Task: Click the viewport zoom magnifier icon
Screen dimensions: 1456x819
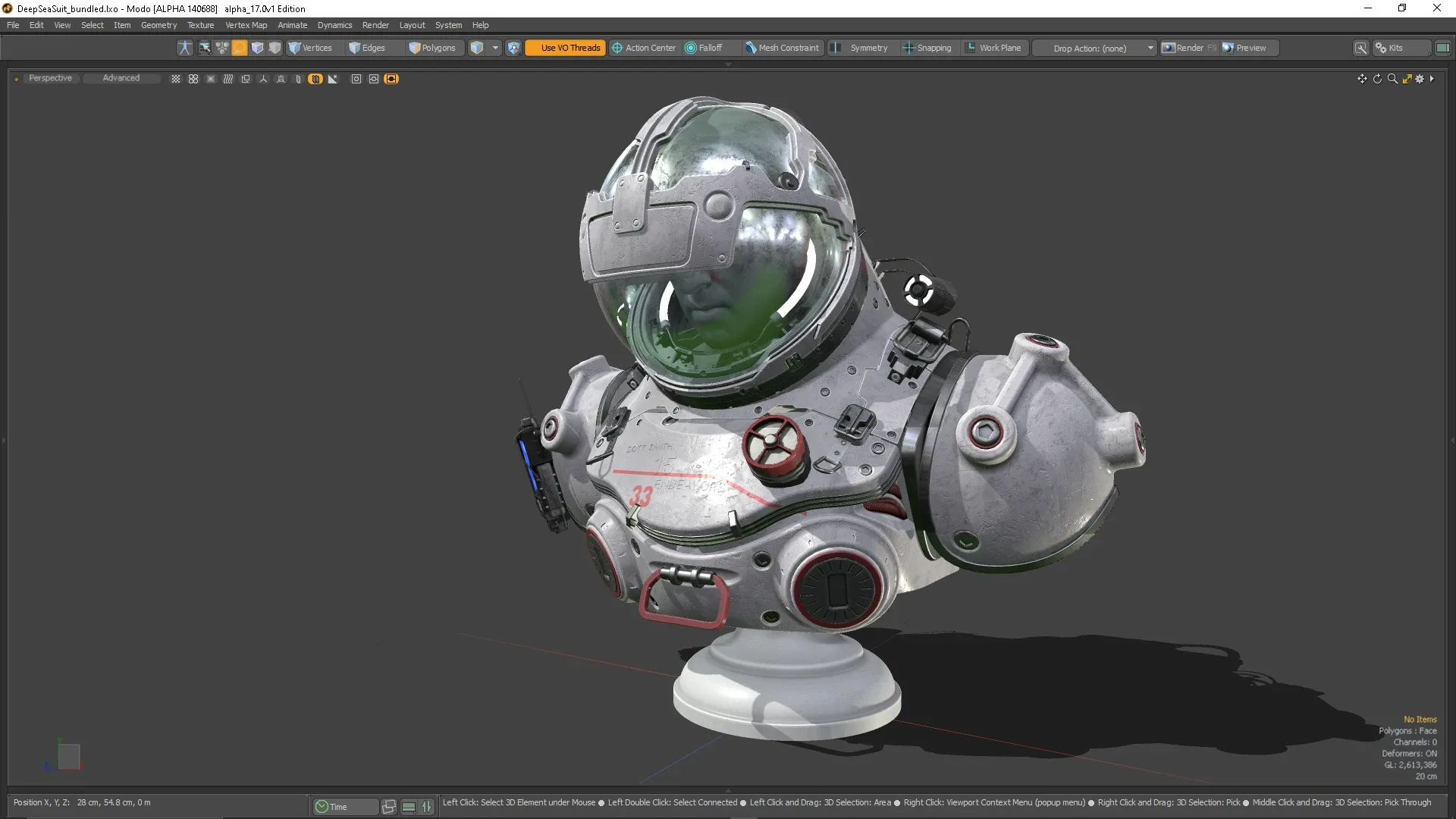Action: click(1392, 79)
